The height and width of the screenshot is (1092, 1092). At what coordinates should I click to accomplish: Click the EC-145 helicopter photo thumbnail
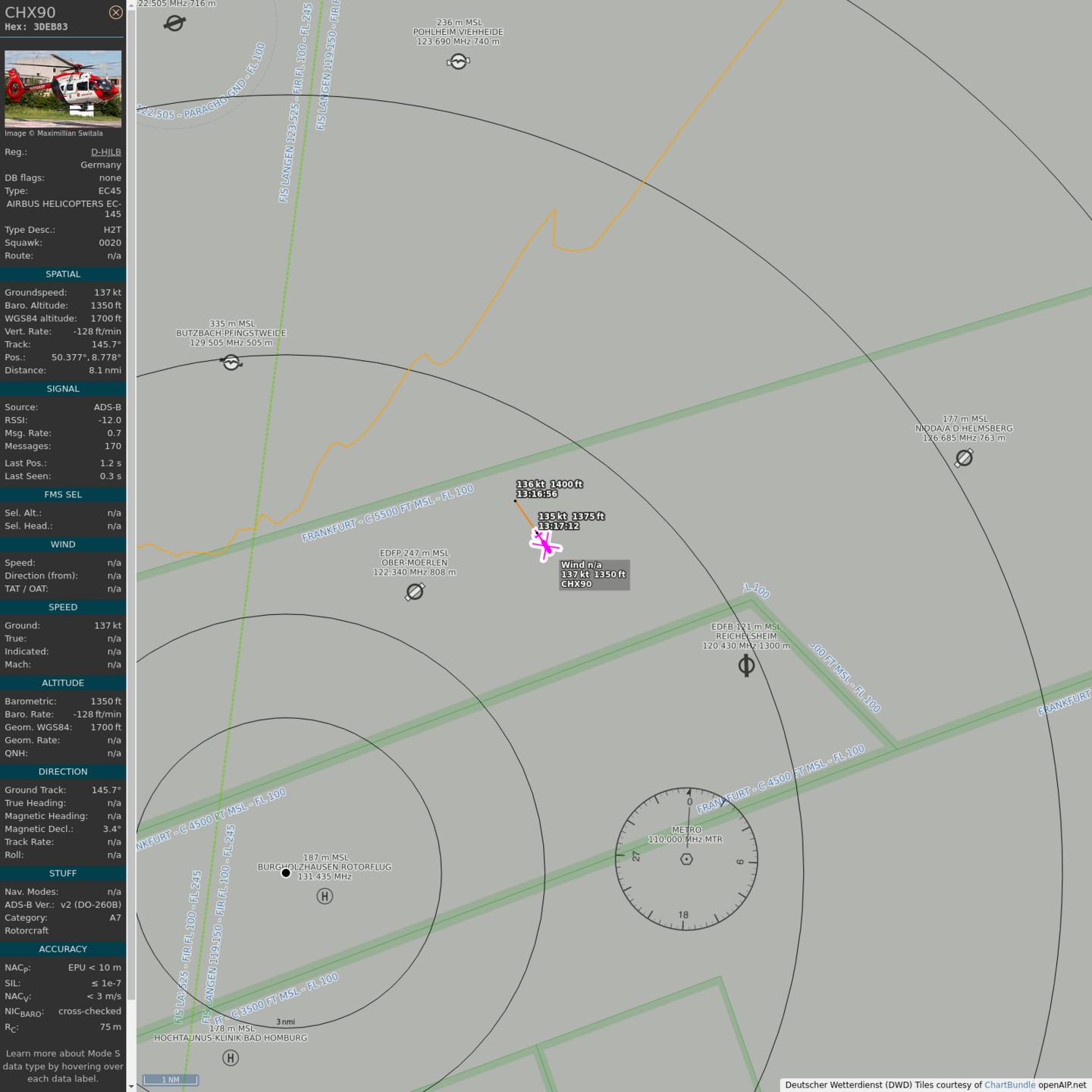pyautogui.click(x=63, y=89)
